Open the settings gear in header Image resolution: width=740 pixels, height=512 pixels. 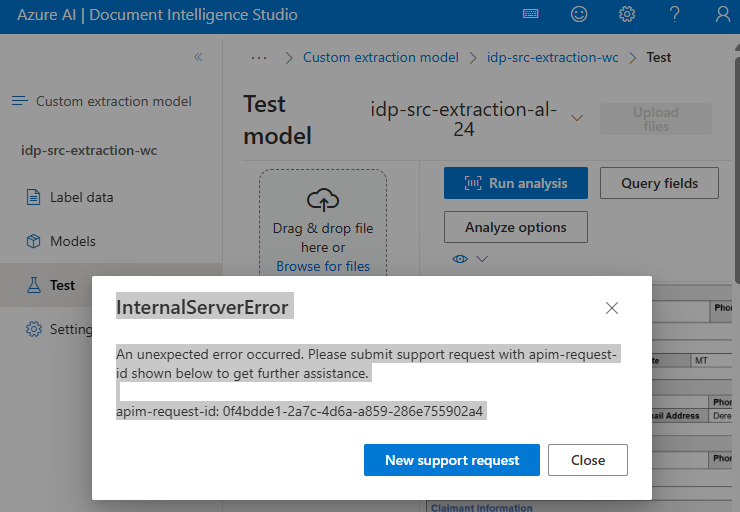point(627,14)
